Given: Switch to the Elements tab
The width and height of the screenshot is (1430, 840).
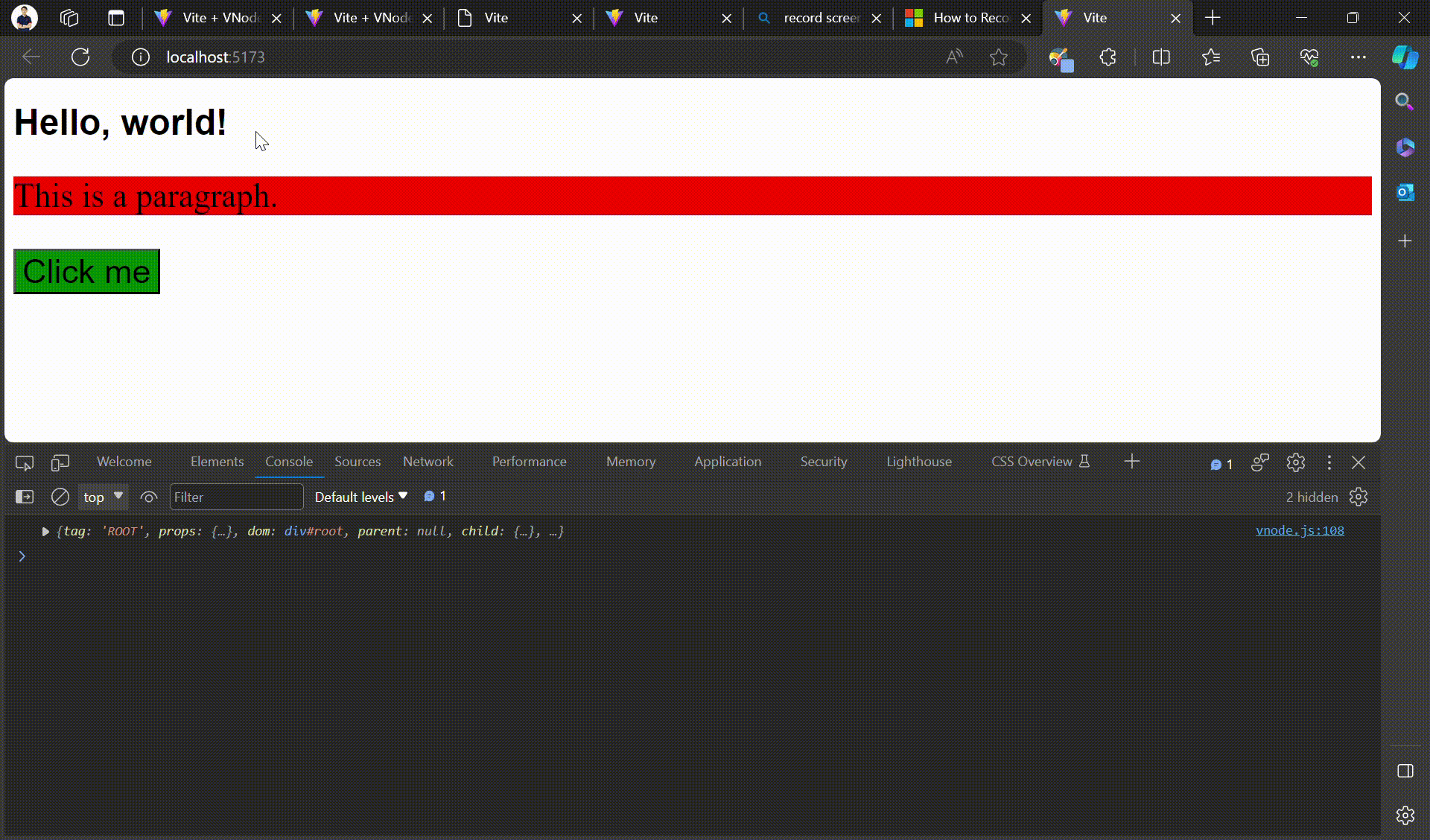Looking at the screenshot, I should (217, 462).
